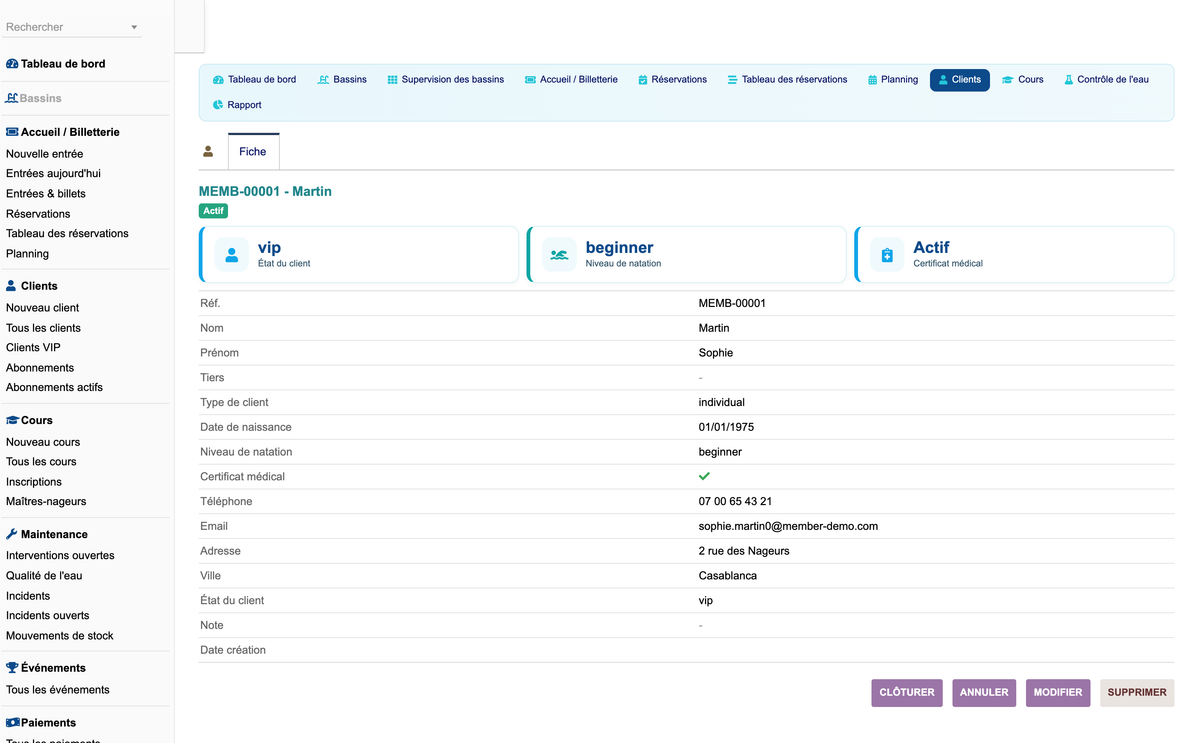Click the swimmer icon in the beginner card
The width and height of the screenshot is (1200, 743).
point(559,255)
